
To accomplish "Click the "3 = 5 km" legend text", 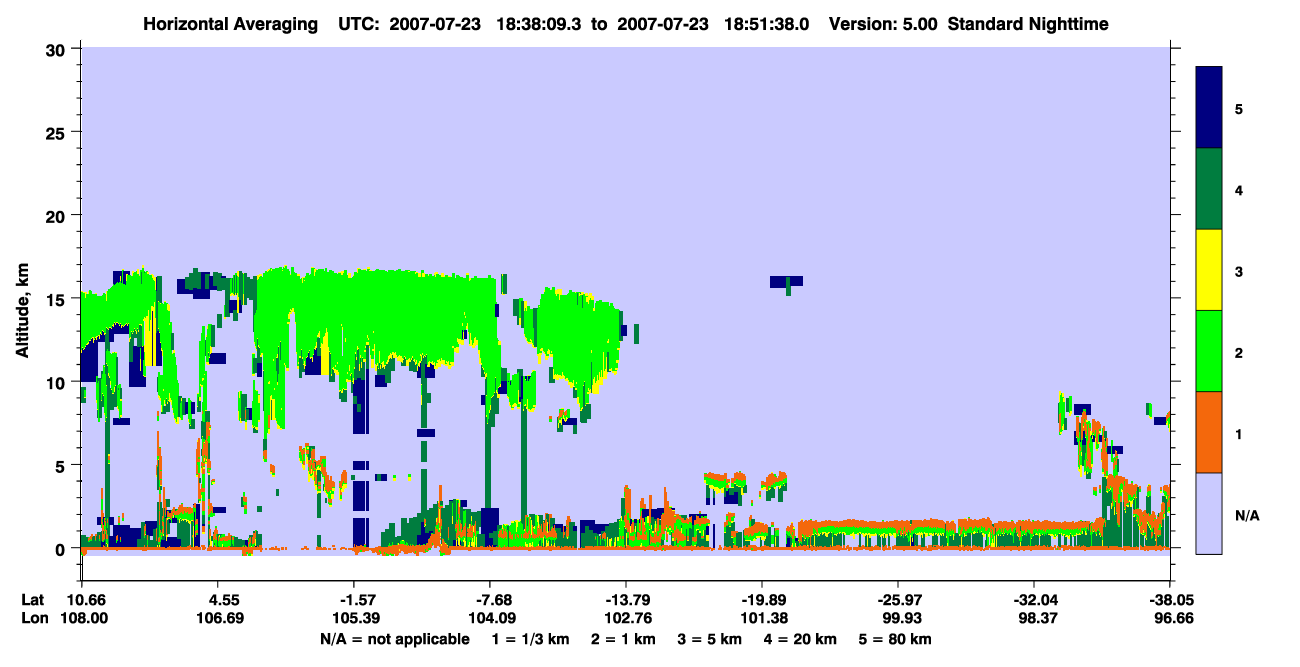I will click(x=709, y=639).
